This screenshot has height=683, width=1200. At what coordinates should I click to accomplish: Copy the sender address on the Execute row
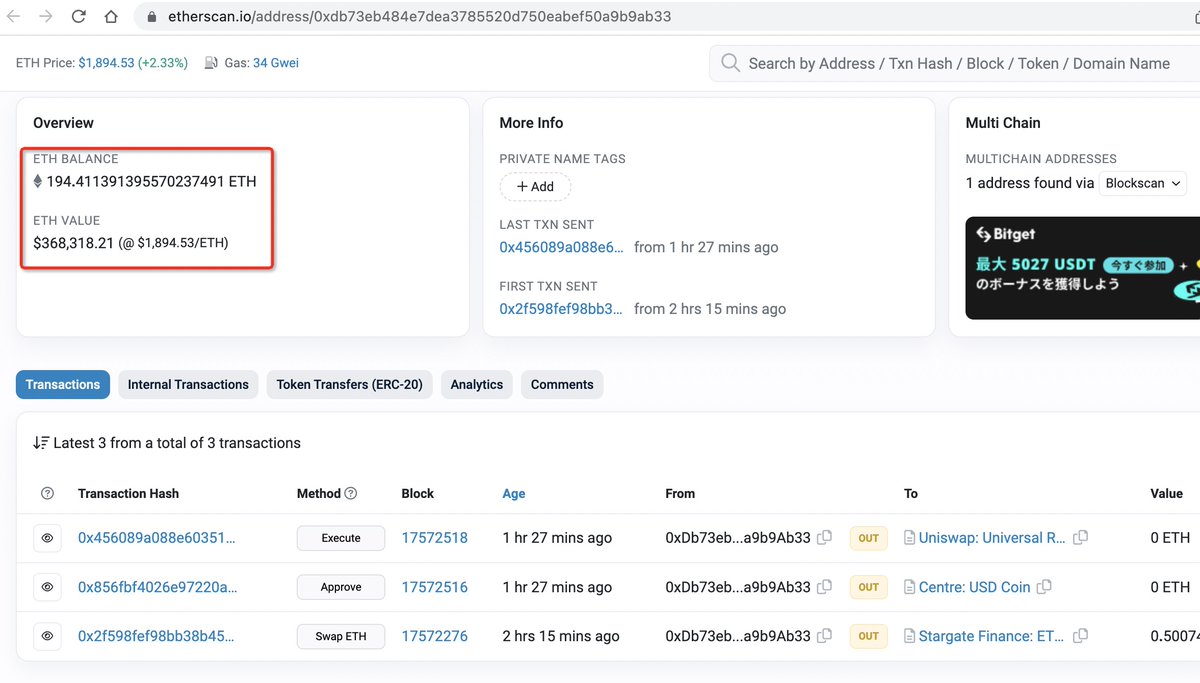pyautogui.click(x=824, y=538)
